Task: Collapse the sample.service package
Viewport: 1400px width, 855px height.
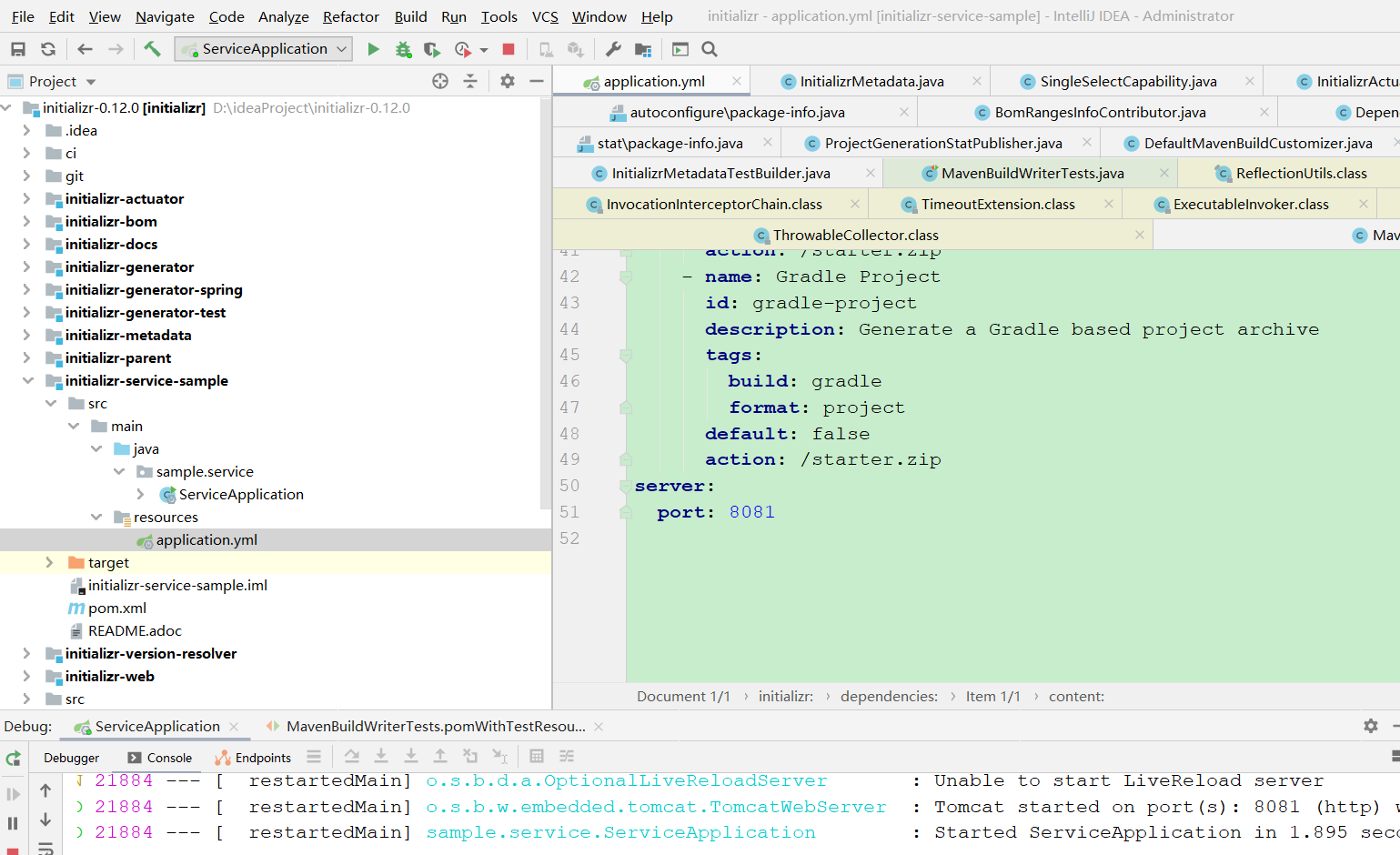Action: (x=119, y=471)
